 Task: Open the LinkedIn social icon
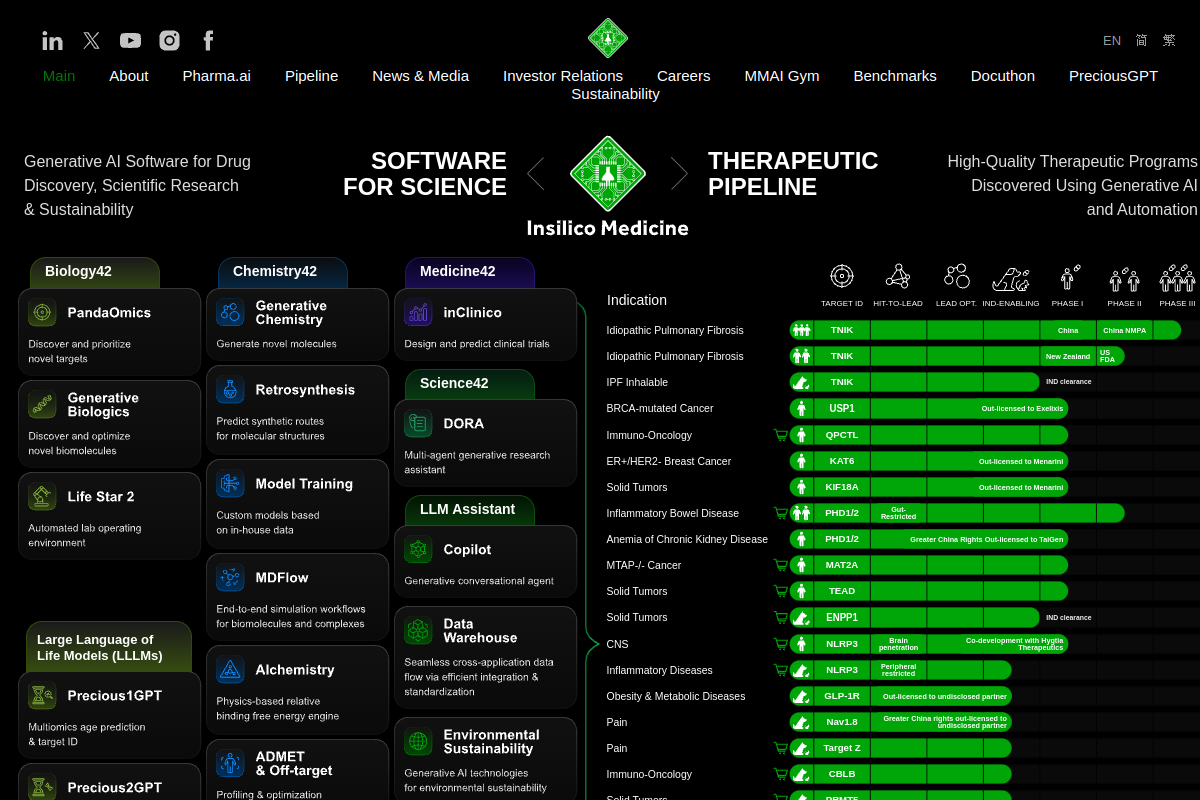[53, 41]
